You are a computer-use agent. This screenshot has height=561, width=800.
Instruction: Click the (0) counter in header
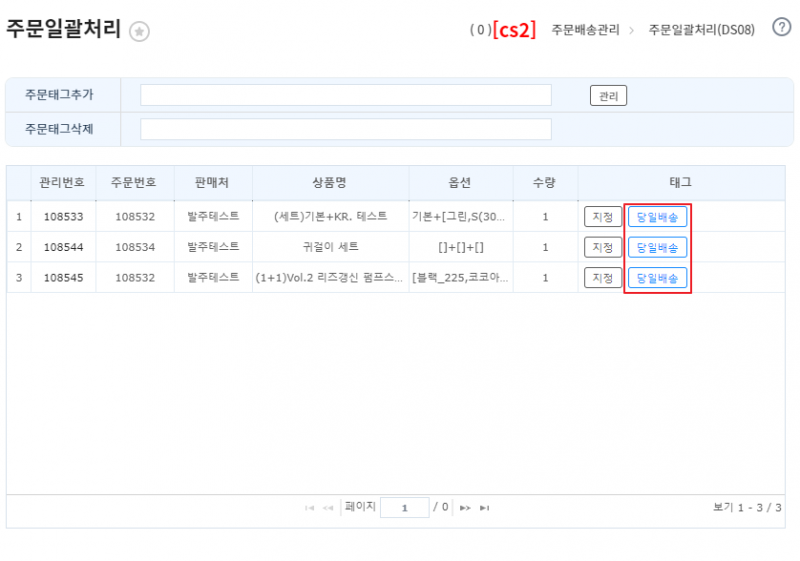coord(481,30)
